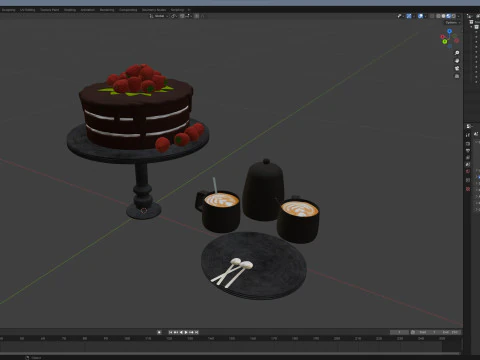Switch to the Compositing workspace tab
The width and height of the screenshot is (480, 360).
click(128, 10)
